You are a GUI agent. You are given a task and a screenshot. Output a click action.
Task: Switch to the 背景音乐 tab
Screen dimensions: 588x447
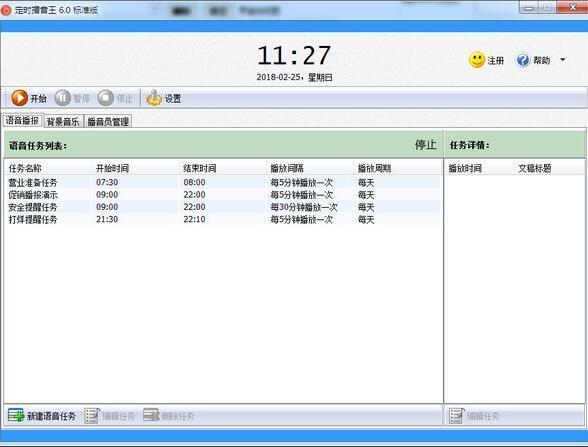point(63,122)
